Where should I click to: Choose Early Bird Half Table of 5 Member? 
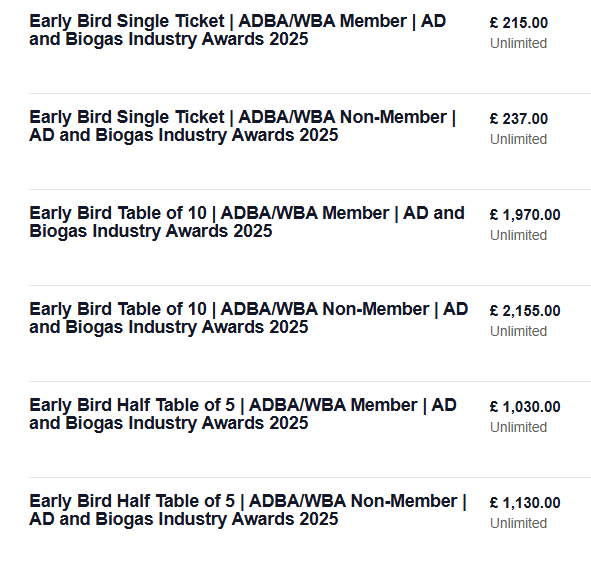click(243, 414)
